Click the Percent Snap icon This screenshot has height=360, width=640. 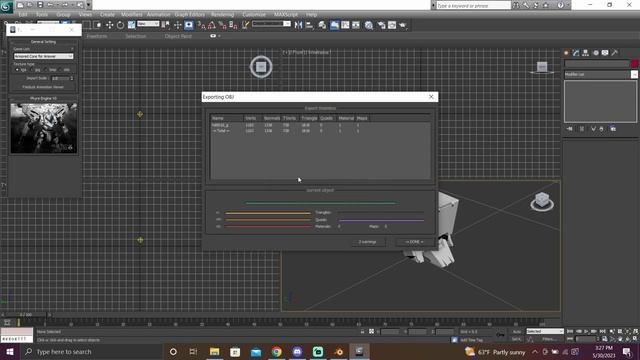coord(222,25)
